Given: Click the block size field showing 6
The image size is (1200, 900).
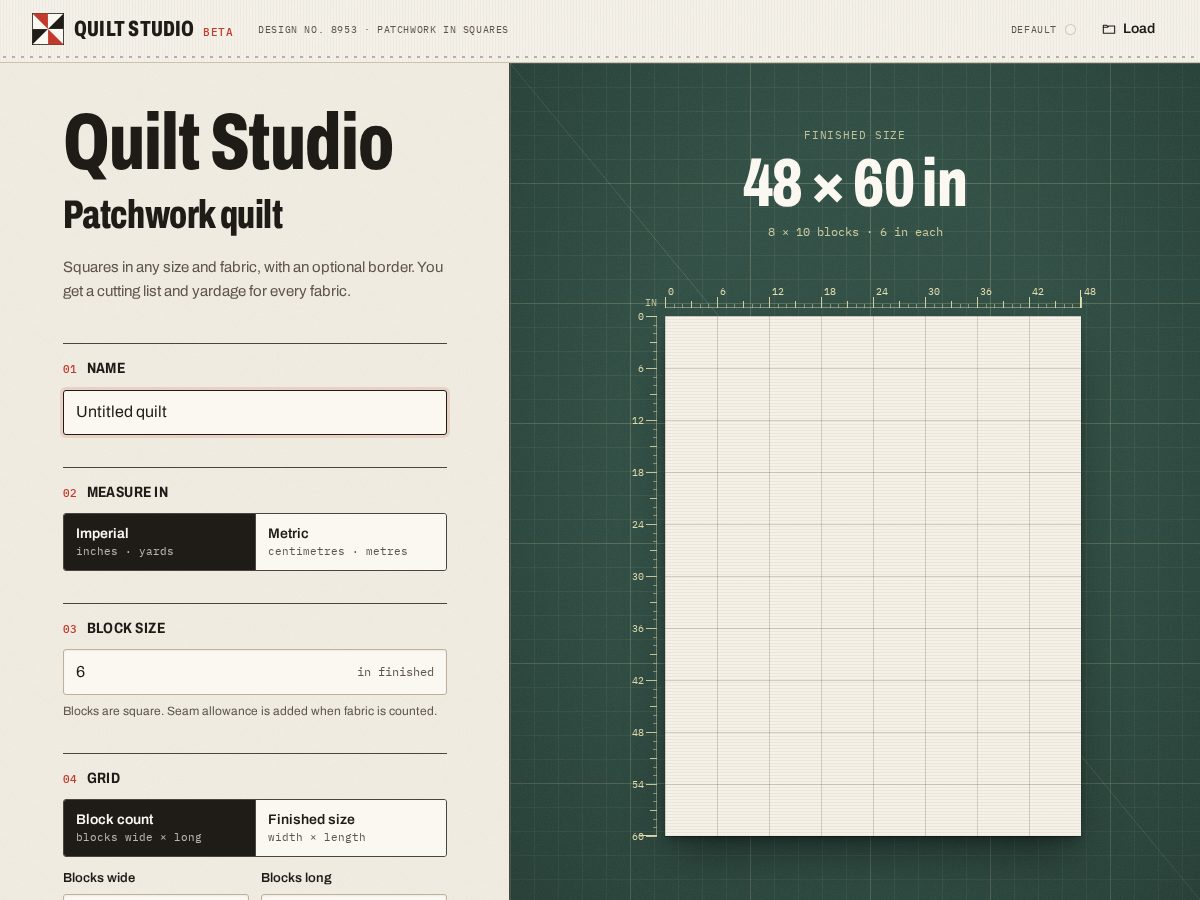Looking at the screenshot, I should pos(255,672).
